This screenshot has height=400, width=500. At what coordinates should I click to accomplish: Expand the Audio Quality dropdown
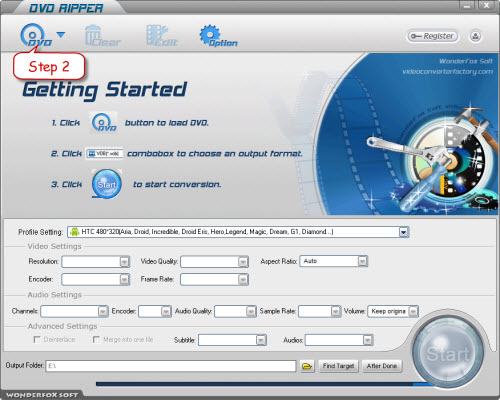pos(251,311)
